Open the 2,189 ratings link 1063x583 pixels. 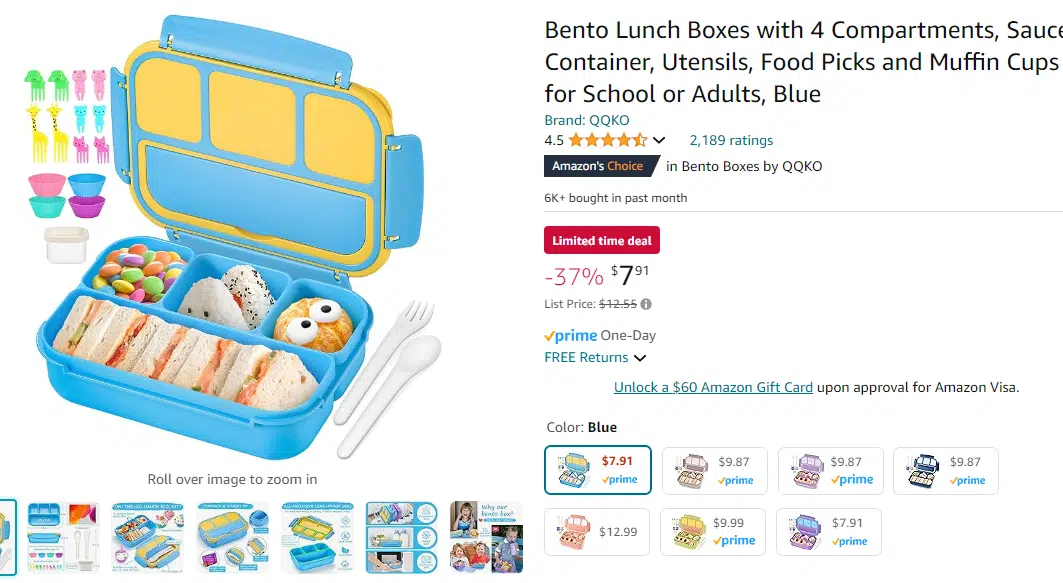[x=731, y=140]
